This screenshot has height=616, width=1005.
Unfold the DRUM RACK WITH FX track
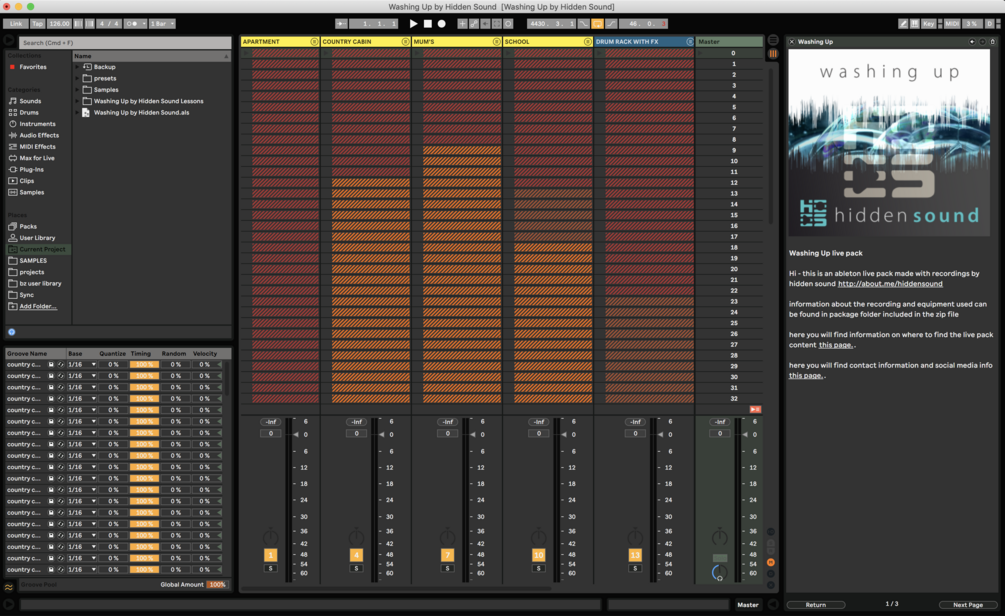click(x=690, y=42)
